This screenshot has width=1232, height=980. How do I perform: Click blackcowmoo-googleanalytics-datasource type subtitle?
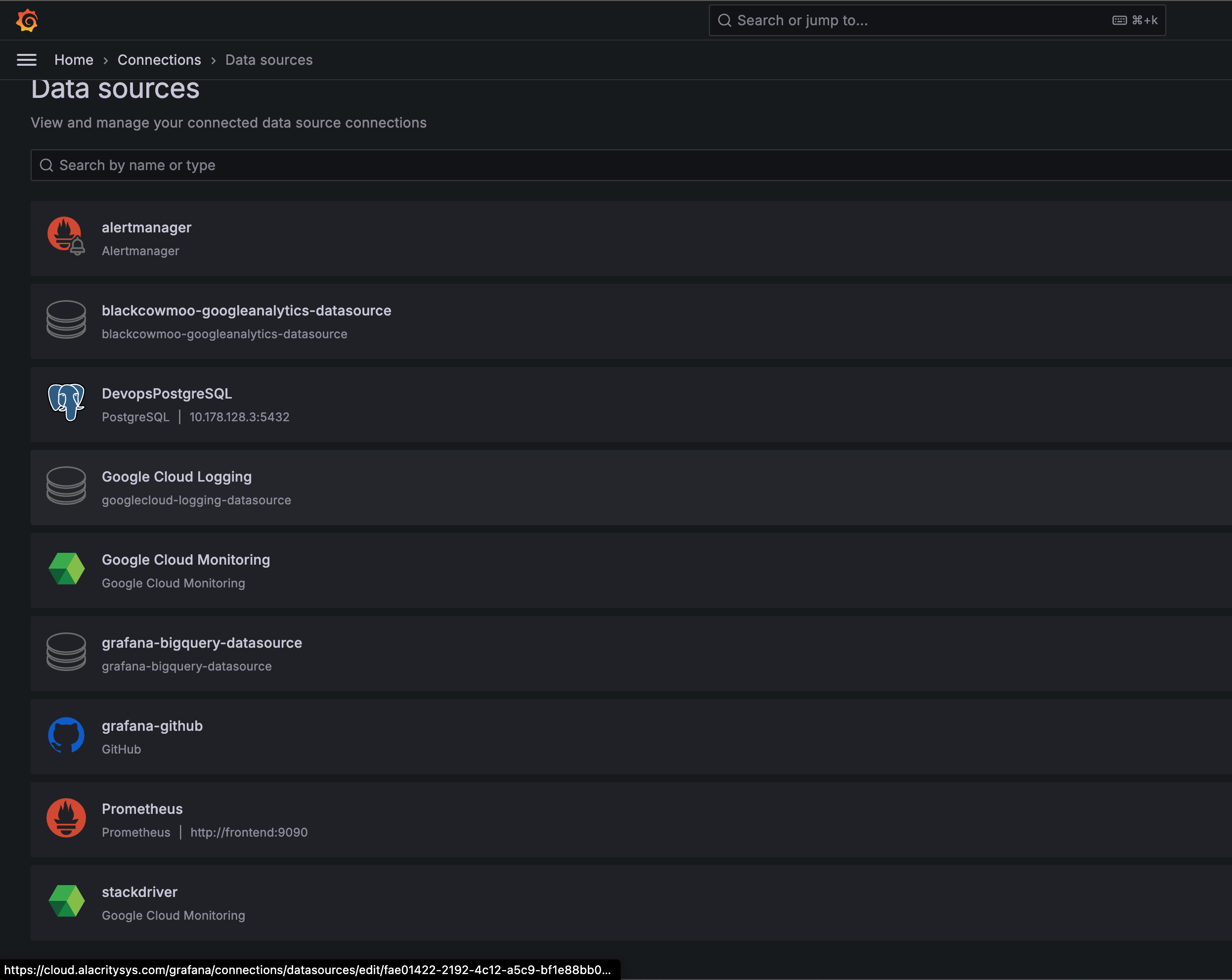[x=224, y=334]
